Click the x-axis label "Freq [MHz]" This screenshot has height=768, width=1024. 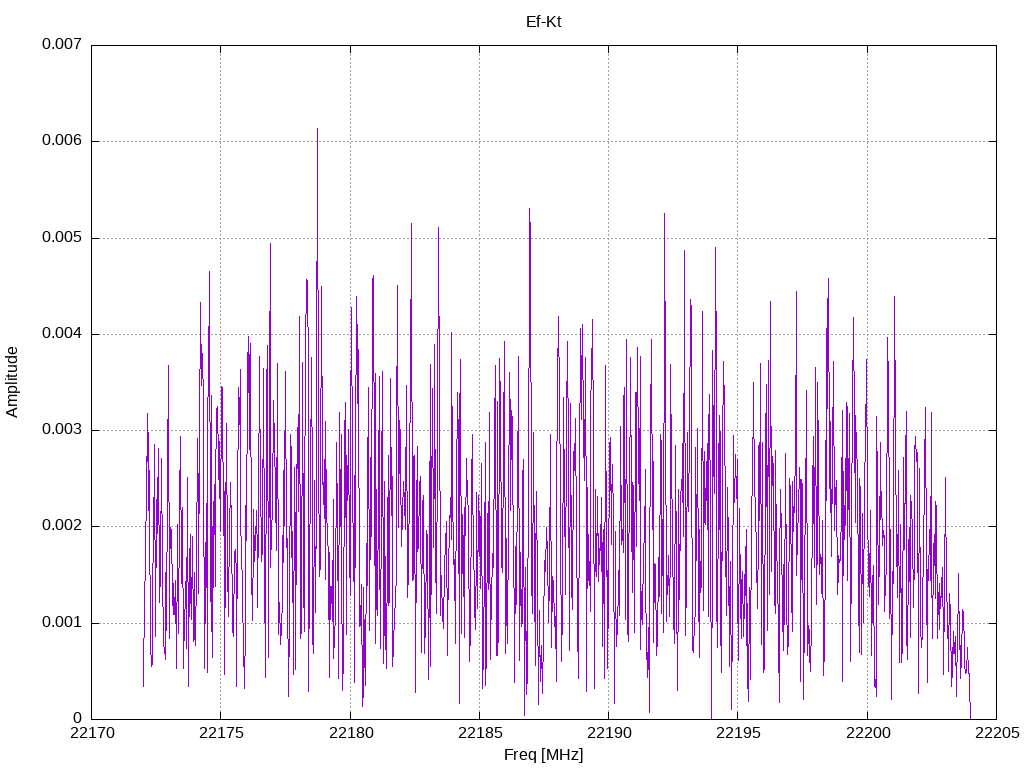[x=543, y=755]
